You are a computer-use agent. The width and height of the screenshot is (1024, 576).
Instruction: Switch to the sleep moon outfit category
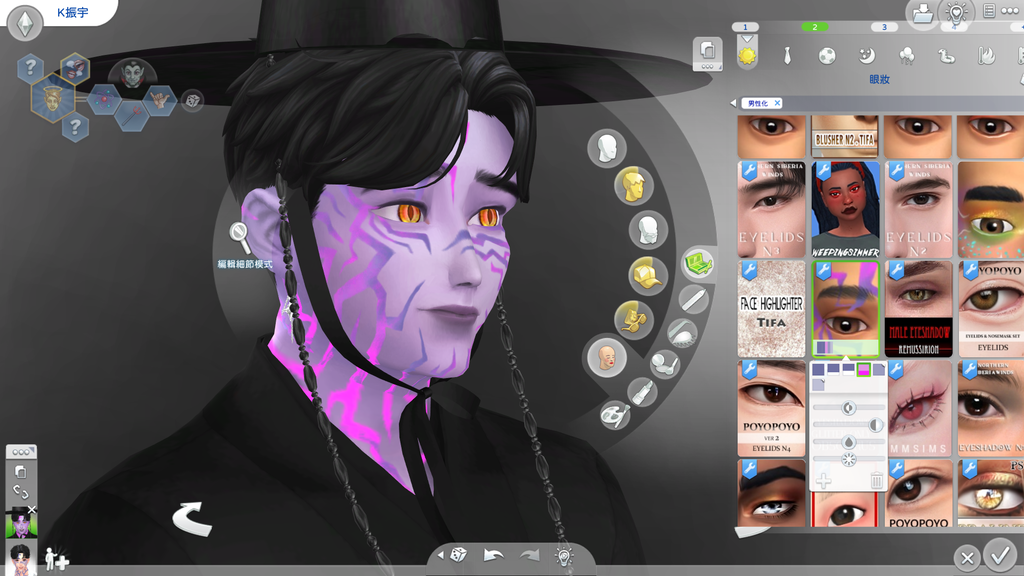[867, 56]
